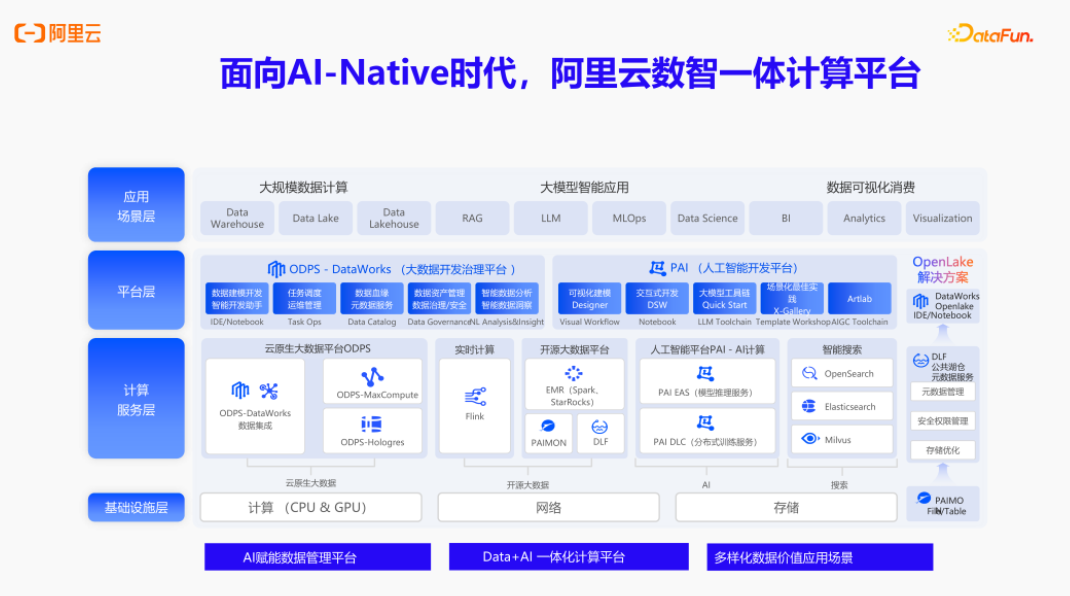Click the 智能数据分析 智能数据洞察 tile
Screen dimensions: 1070x596
coord(507,298)
